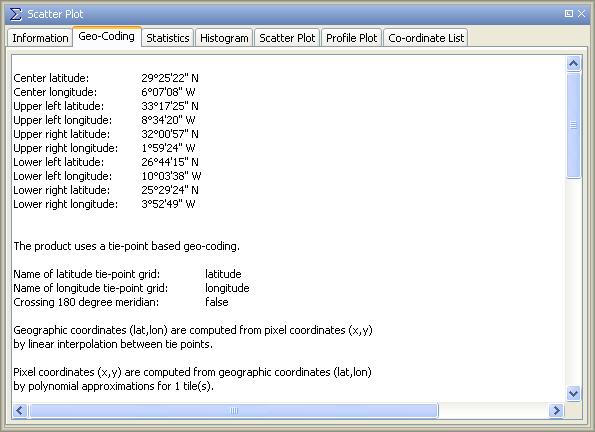Open the Information tab

point(40,38)
